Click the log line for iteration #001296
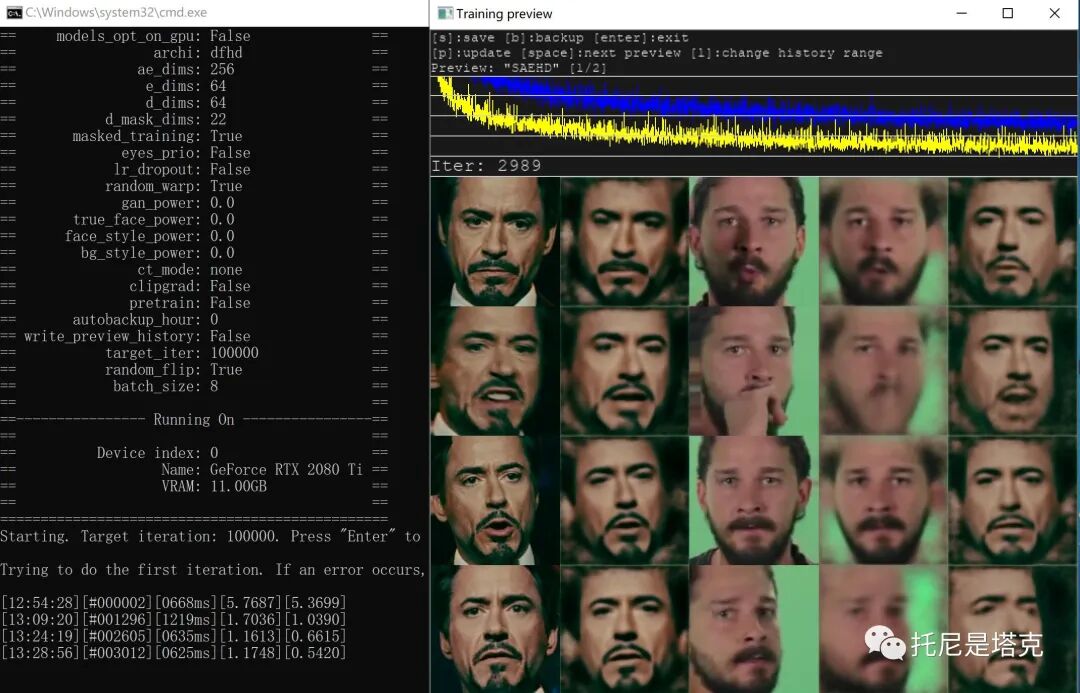The width and height of the screenshot is (1080, 693). point(174,619)
